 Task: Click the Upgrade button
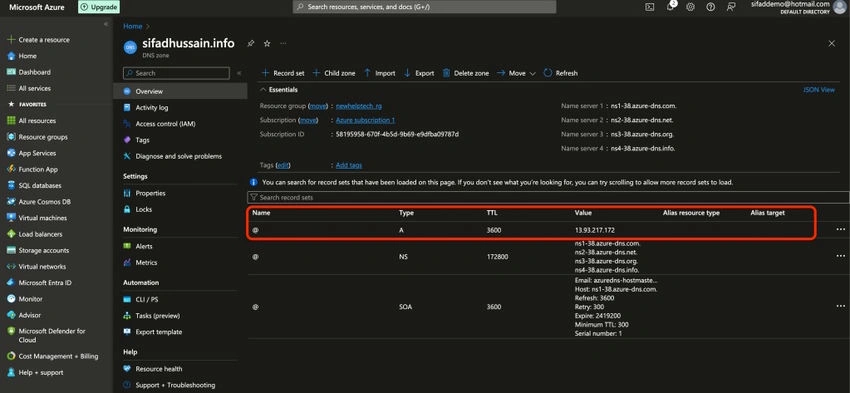click(x=99, y=7)
